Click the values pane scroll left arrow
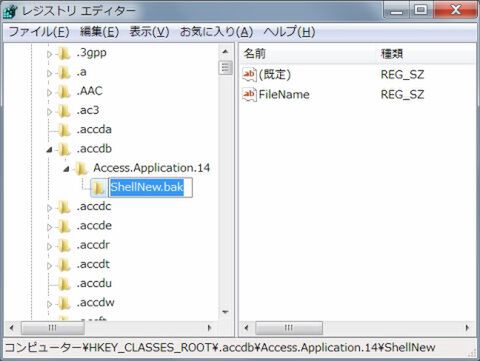This screenshot has height=361, width=480. tap(247, 328)
